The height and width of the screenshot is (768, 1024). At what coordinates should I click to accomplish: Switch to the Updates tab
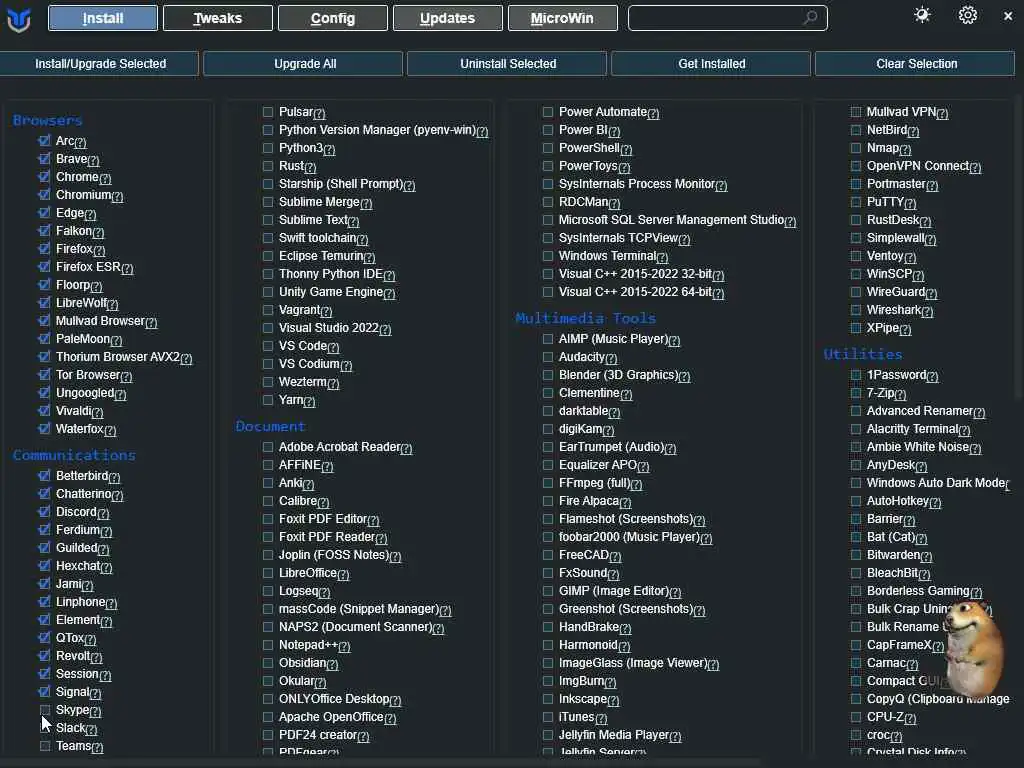(447, 18)
